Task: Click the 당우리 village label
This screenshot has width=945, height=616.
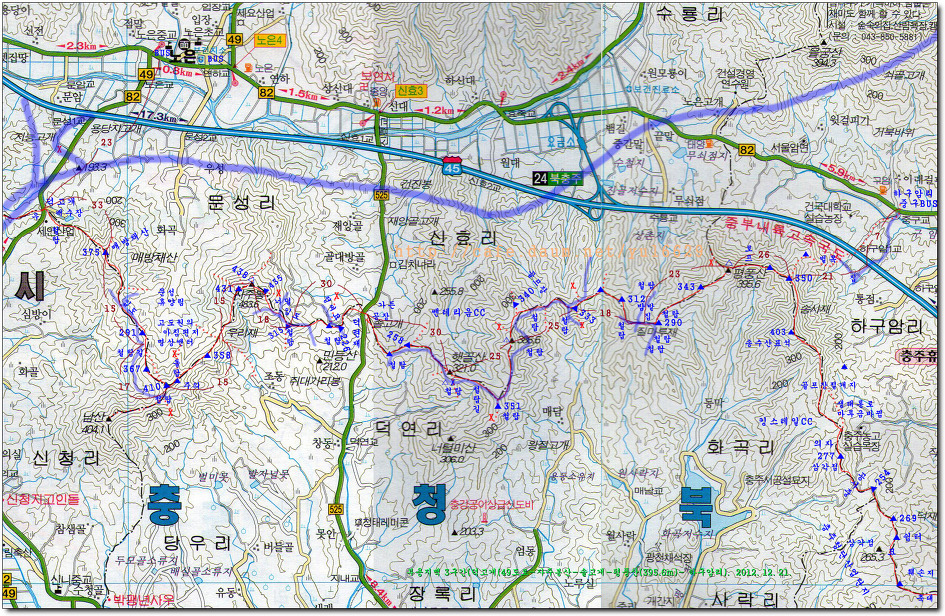Action: 197,543
